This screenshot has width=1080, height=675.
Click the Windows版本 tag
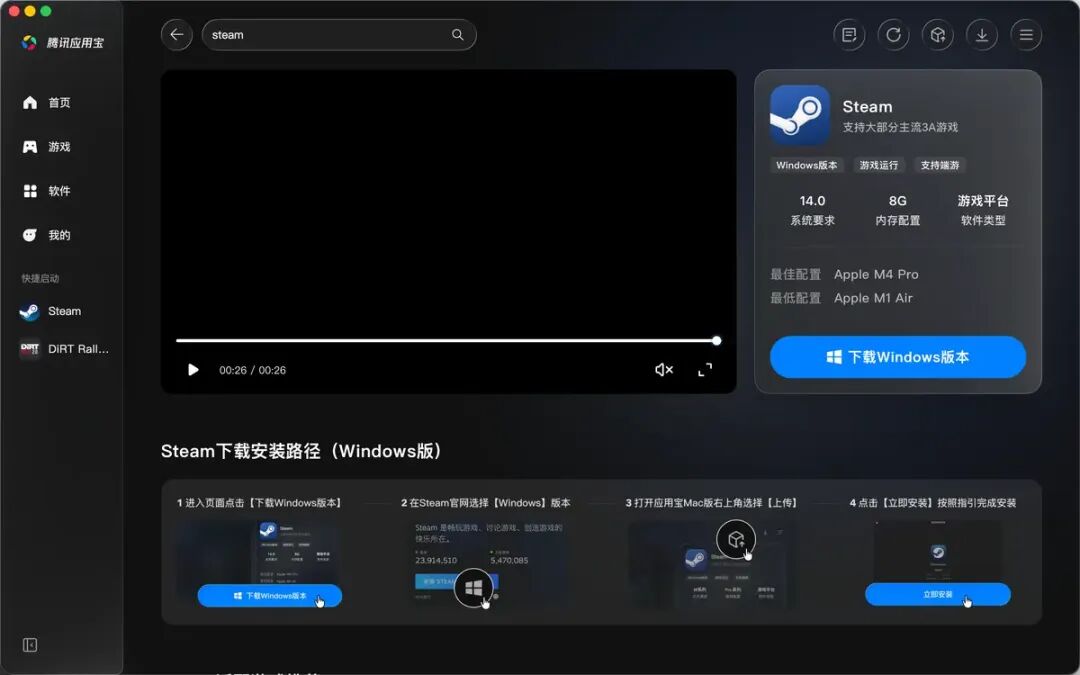coord(807,165)
